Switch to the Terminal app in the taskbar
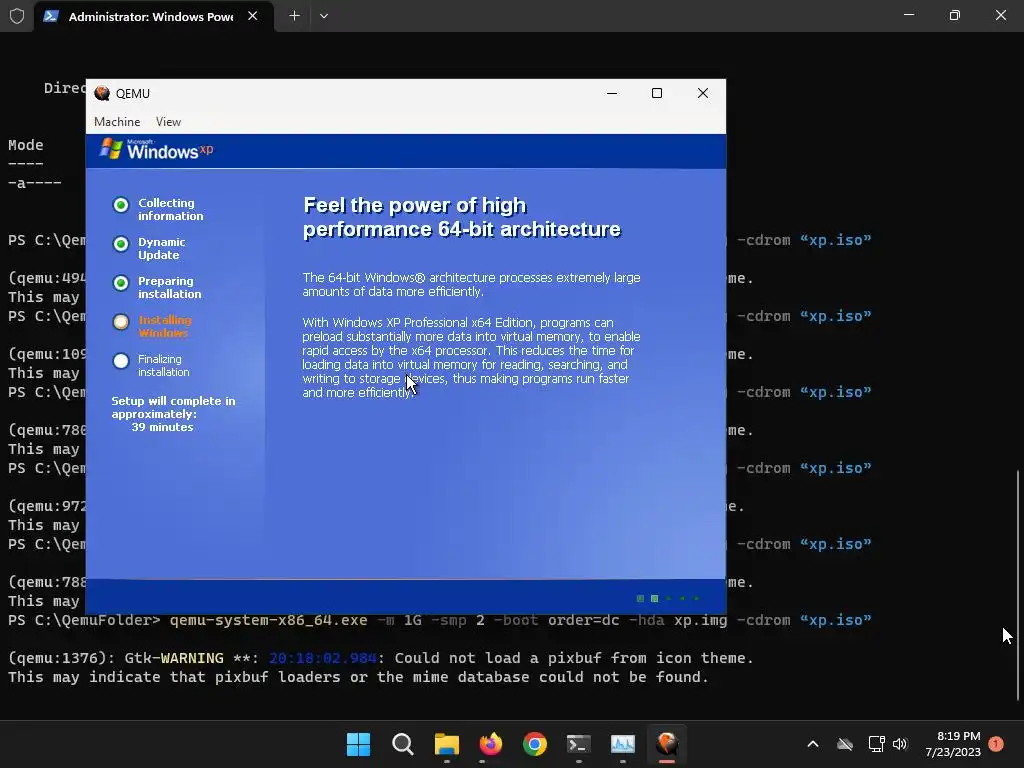 point(579,744)
